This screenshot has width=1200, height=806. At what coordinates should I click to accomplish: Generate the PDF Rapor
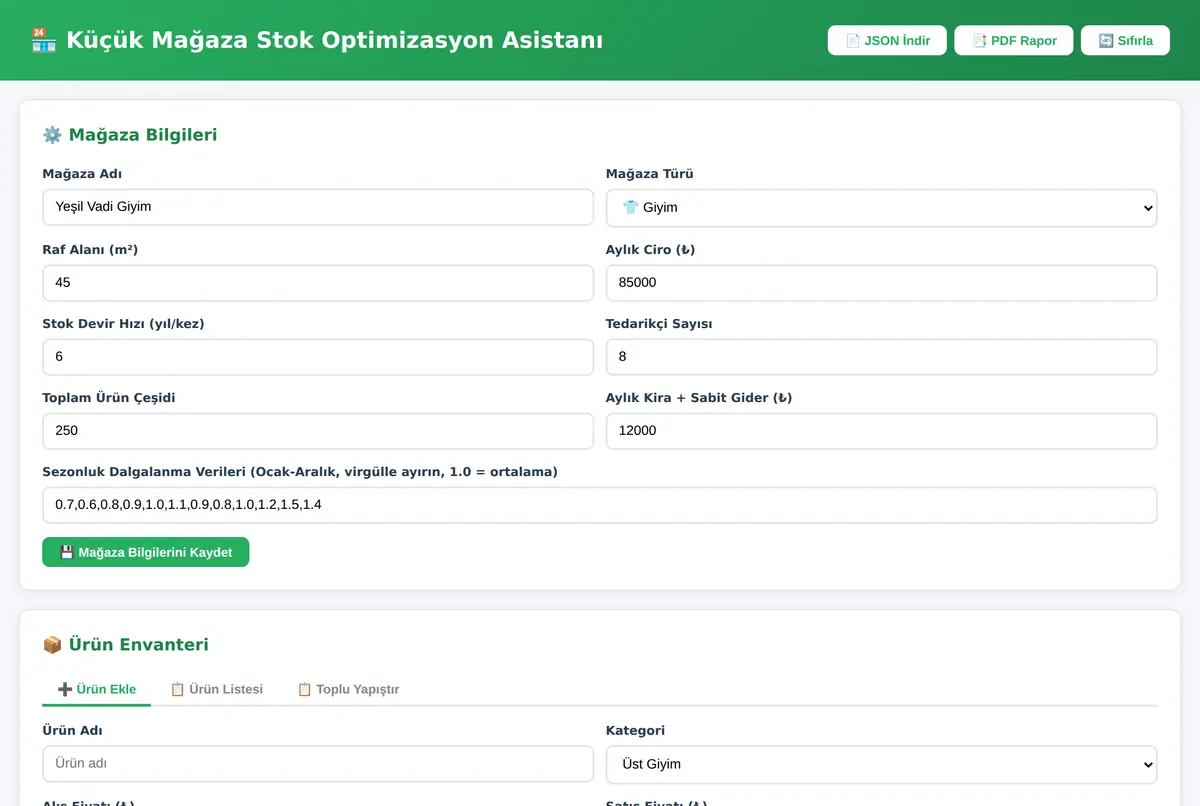1014,40
